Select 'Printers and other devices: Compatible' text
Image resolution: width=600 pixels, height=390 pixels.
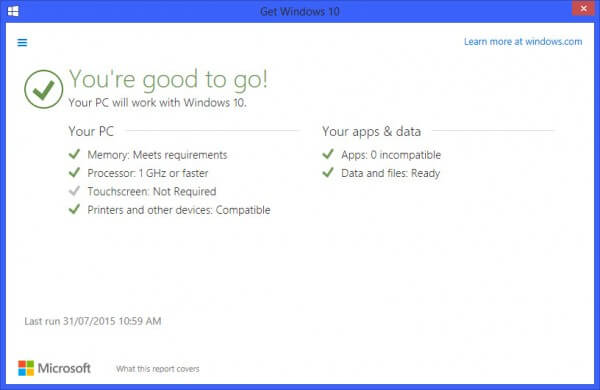(179, 210)
